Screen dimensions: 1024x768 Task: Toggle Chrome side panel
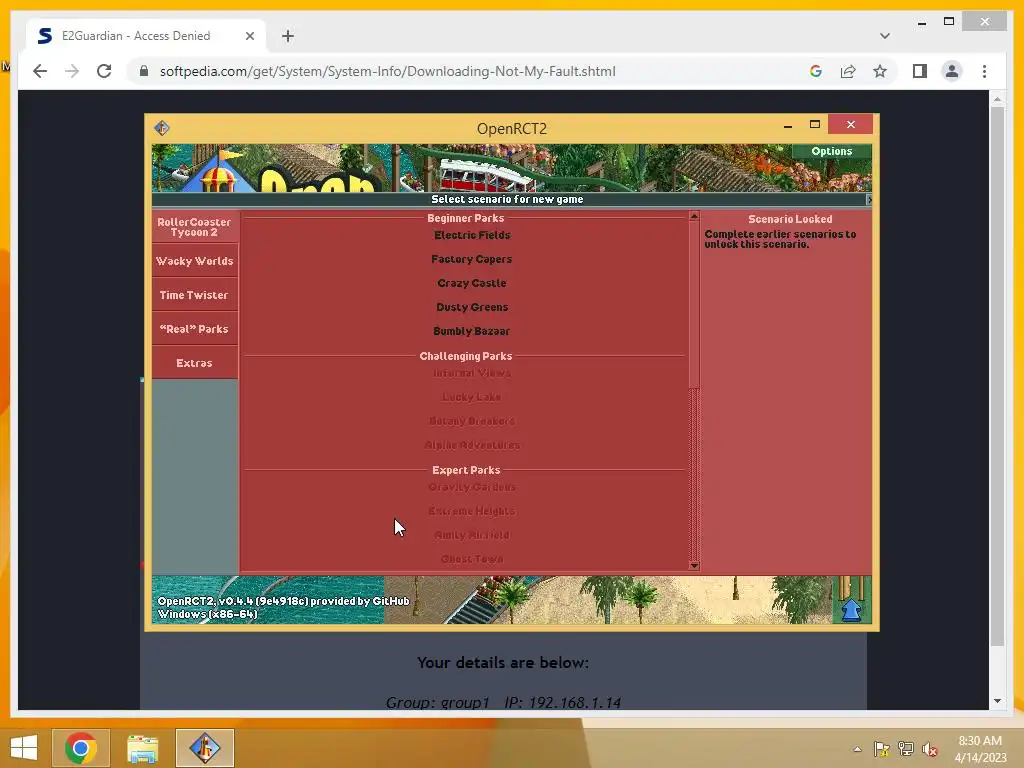920,71
